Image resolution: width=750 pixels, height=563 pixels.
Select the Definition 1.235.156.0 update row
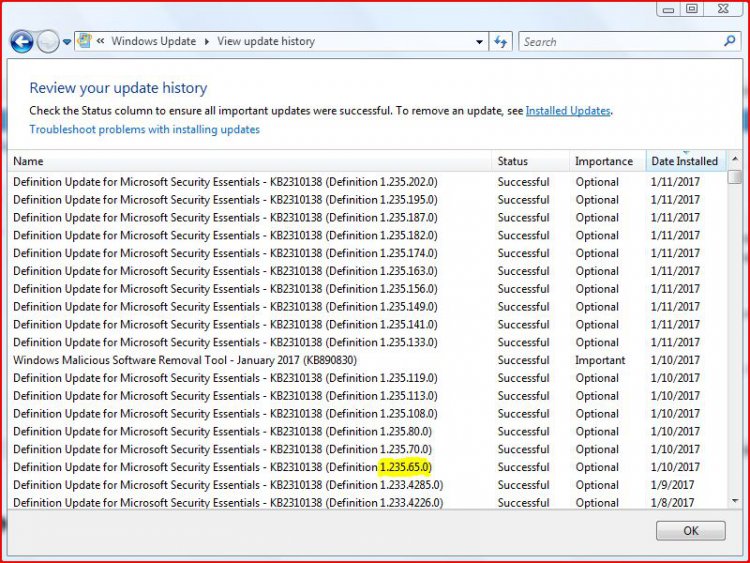(367, 289)
